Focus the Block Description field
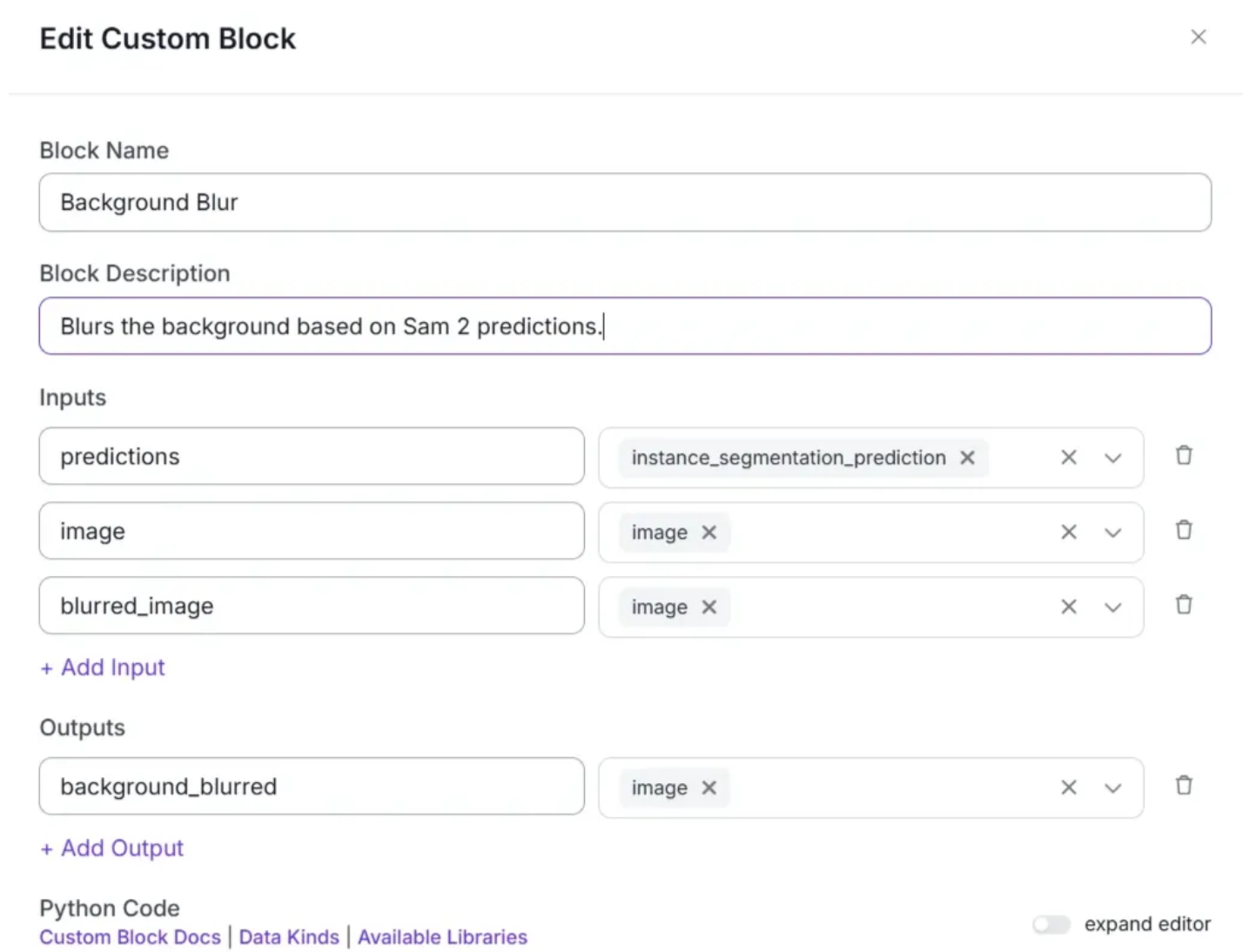Screen dimensions: 1243x952 point(624,326)
